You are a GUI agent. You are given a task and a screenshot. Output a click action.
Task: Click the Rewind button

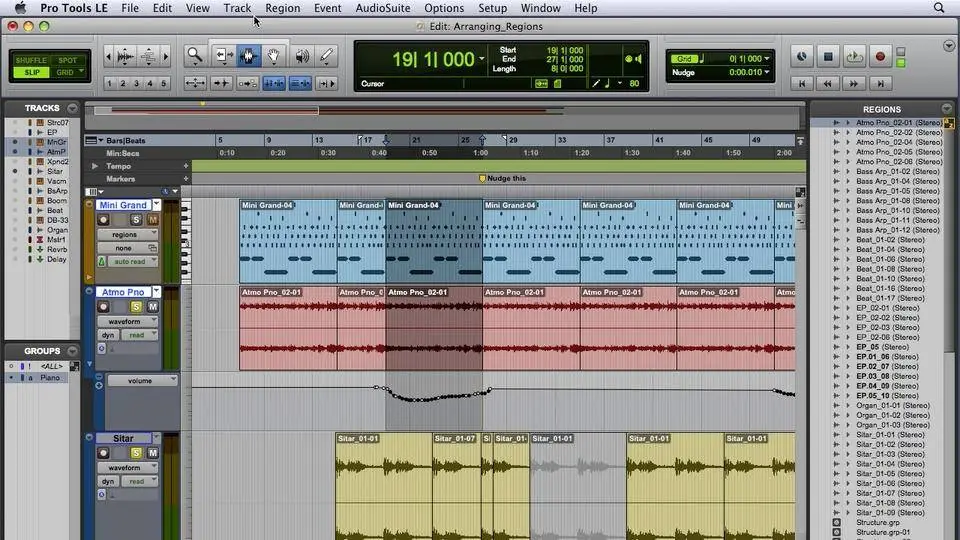click(x=828, y=83)
